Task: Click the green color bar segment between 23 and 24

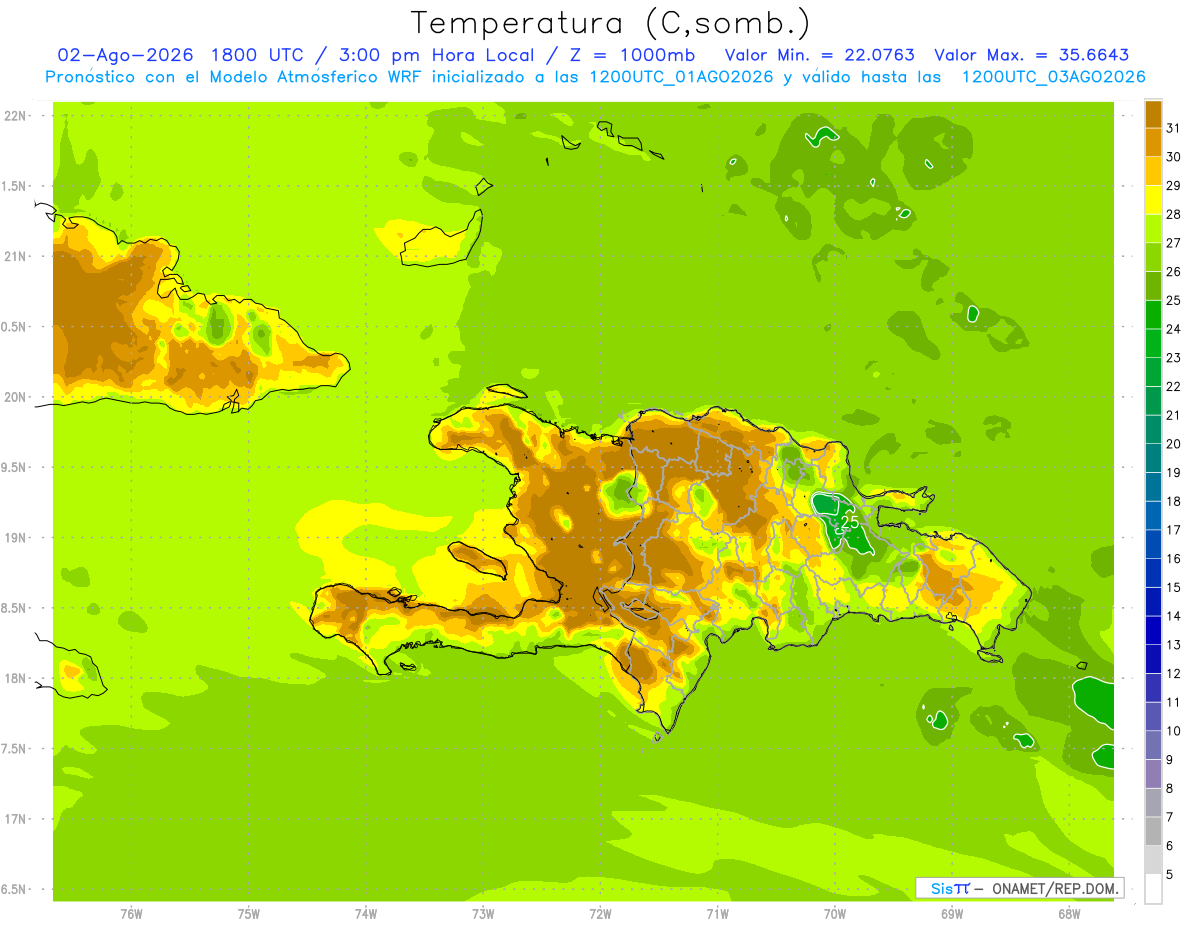Action: point(1153,343)
